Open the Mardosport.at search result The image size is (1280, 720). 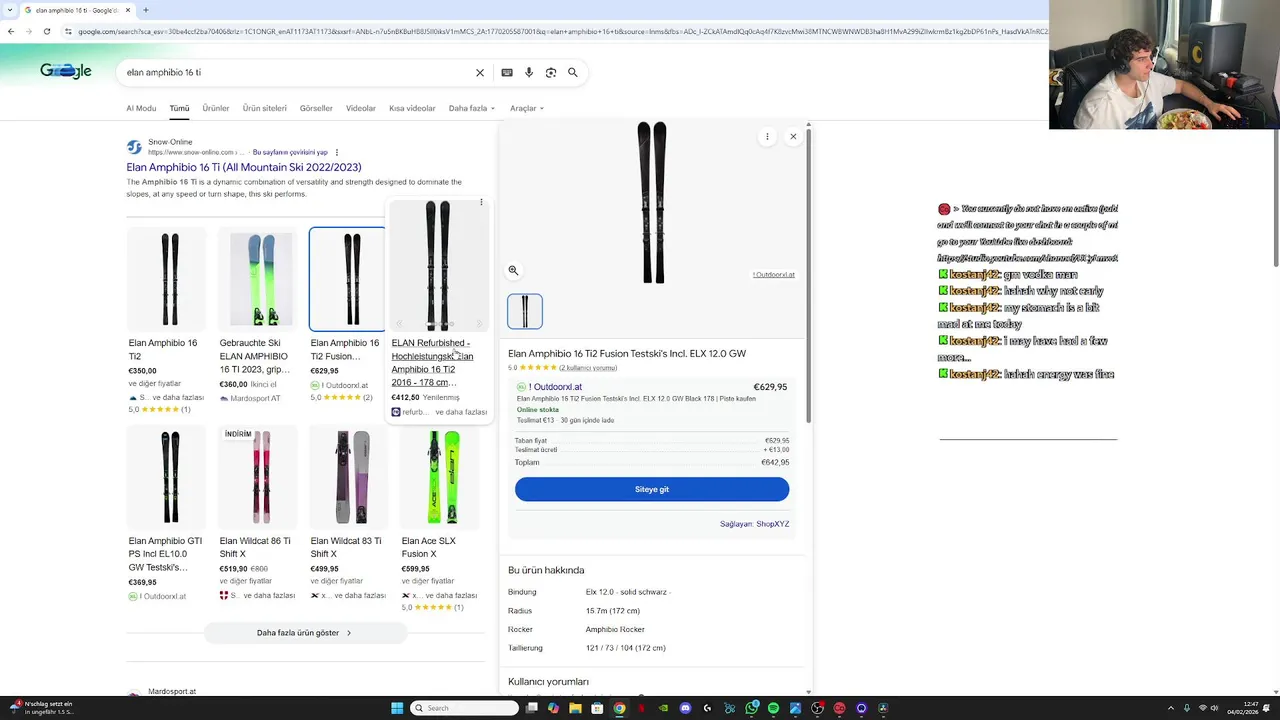(x=172, y=691)
